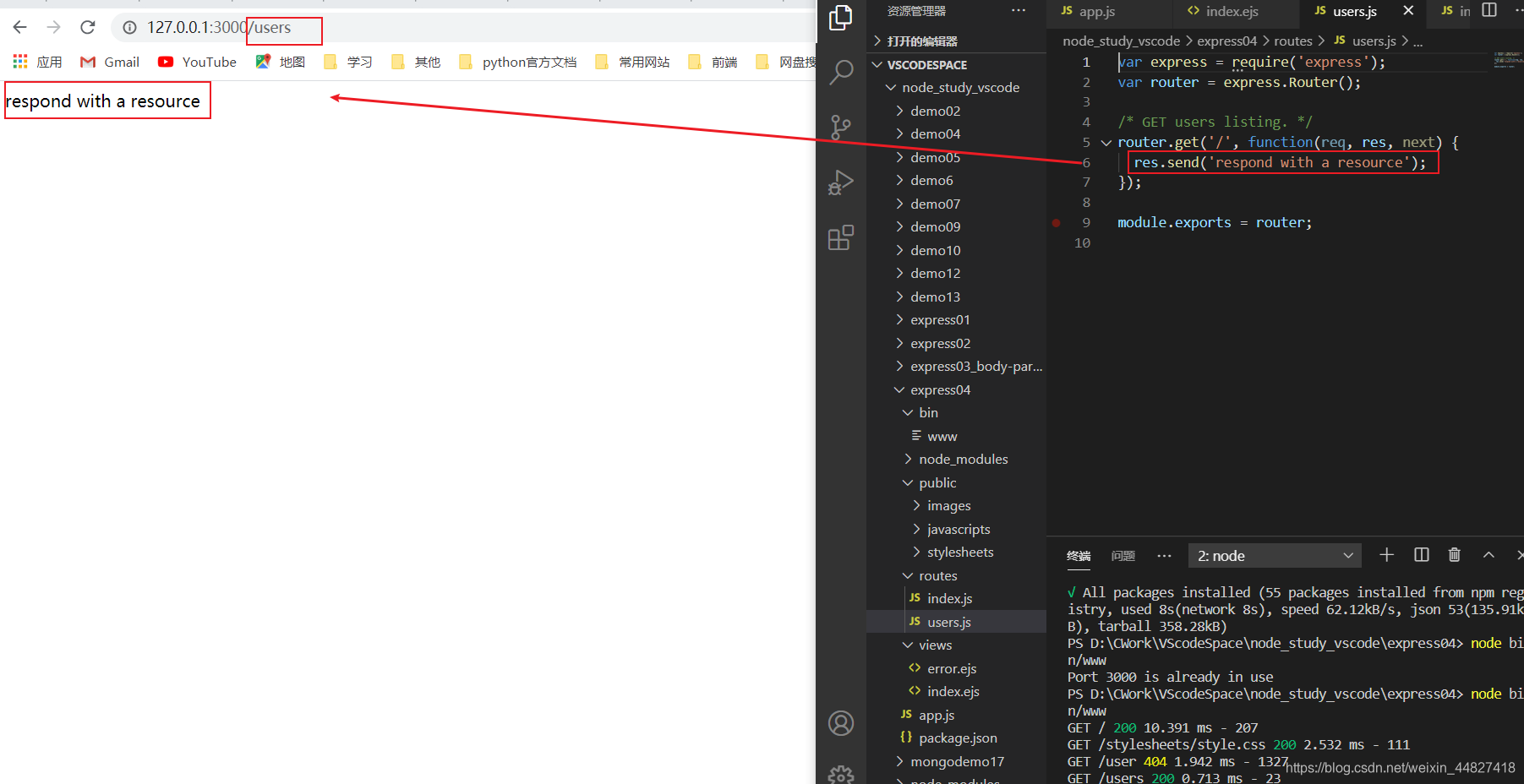Expand the images folder
The image size is (1524, 784).
[956, 506]
